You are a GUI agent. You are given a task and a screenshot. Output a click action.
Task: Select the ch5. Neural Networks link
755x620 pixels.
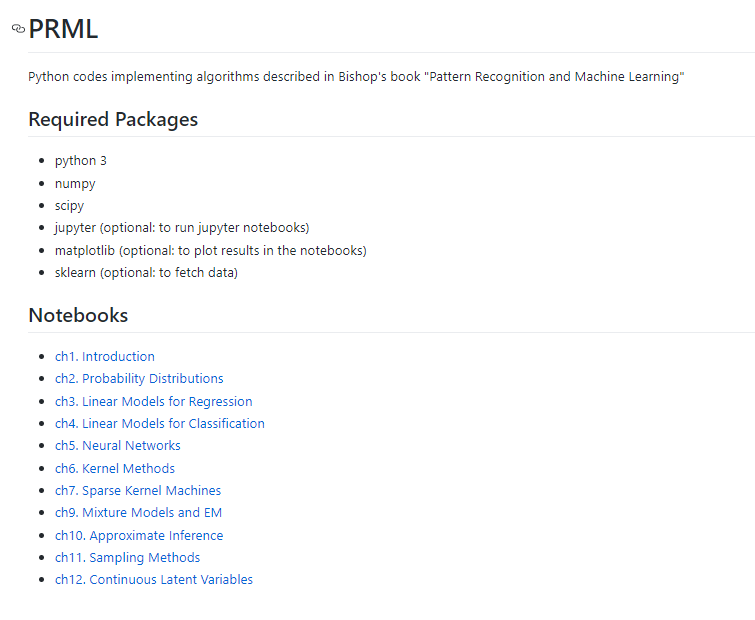118,445
